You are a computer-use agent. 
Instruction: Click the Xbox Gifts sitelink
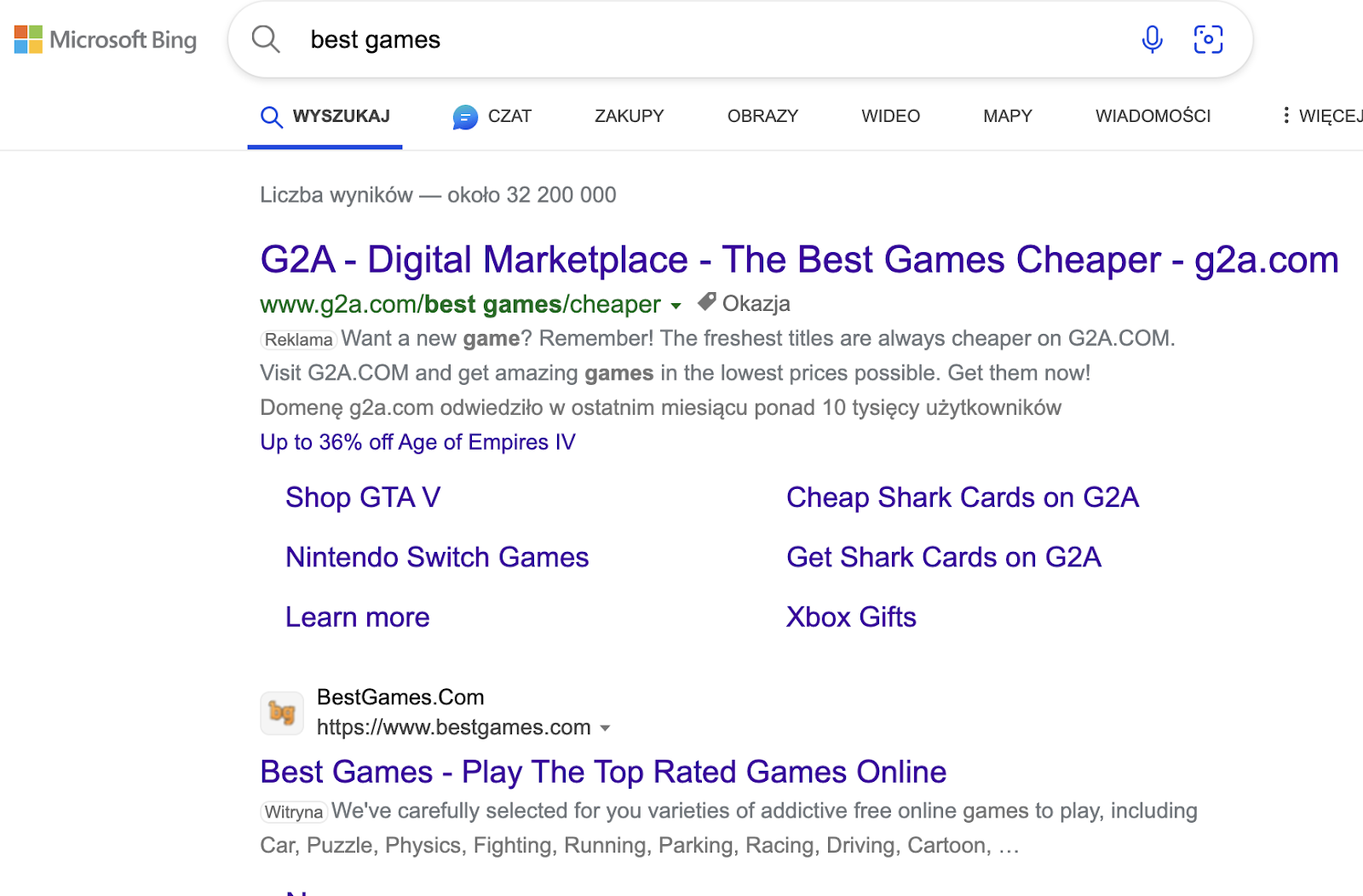coord(850,617)
